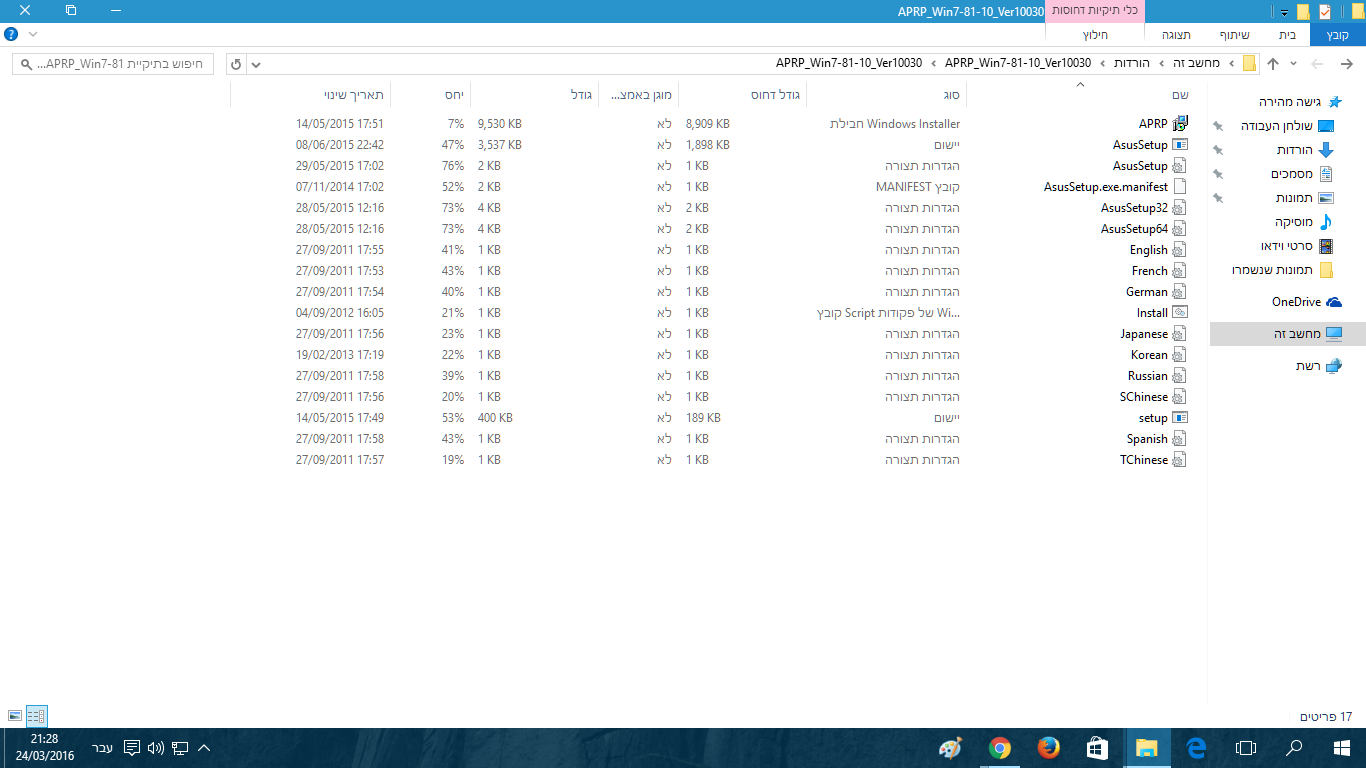Image resolution: width=1366 pixels, height=768 pixels.
Task: Open Microsoft Edge from the taskbar
Action: point(1196,747)
